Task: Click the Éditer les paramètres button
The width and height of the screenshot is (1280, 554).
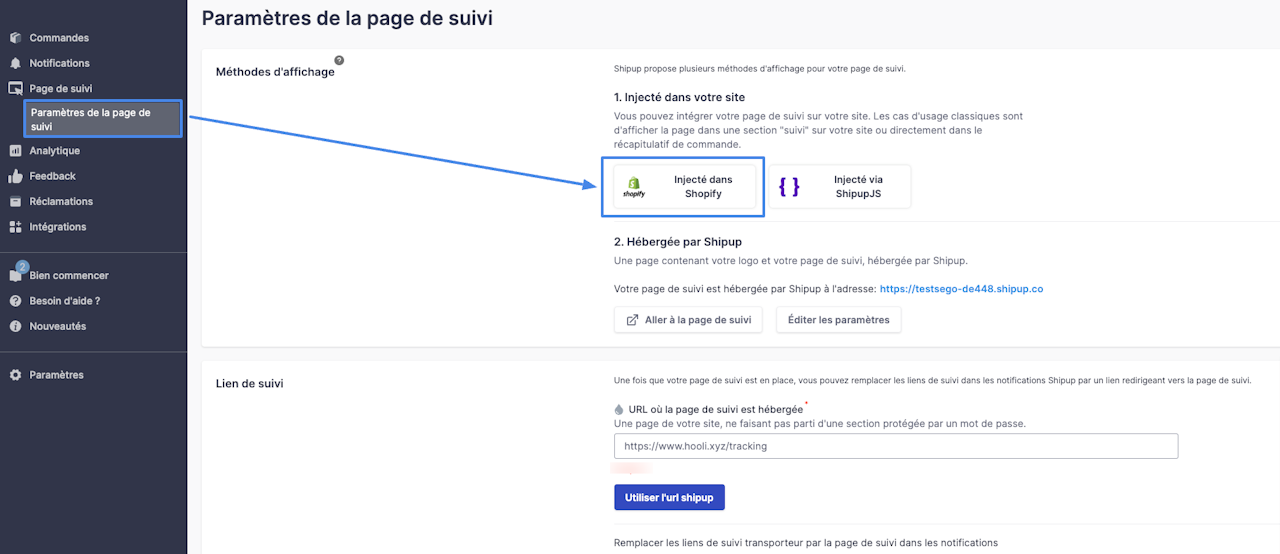Action: (838, 320)
